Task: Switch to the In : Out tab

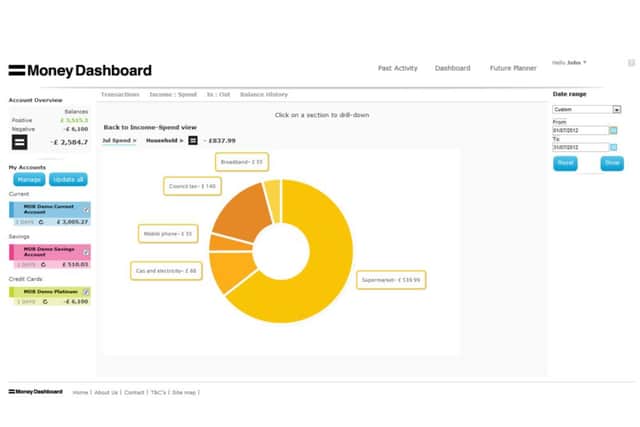Action: pyautogui.click(x=218, y=94)
